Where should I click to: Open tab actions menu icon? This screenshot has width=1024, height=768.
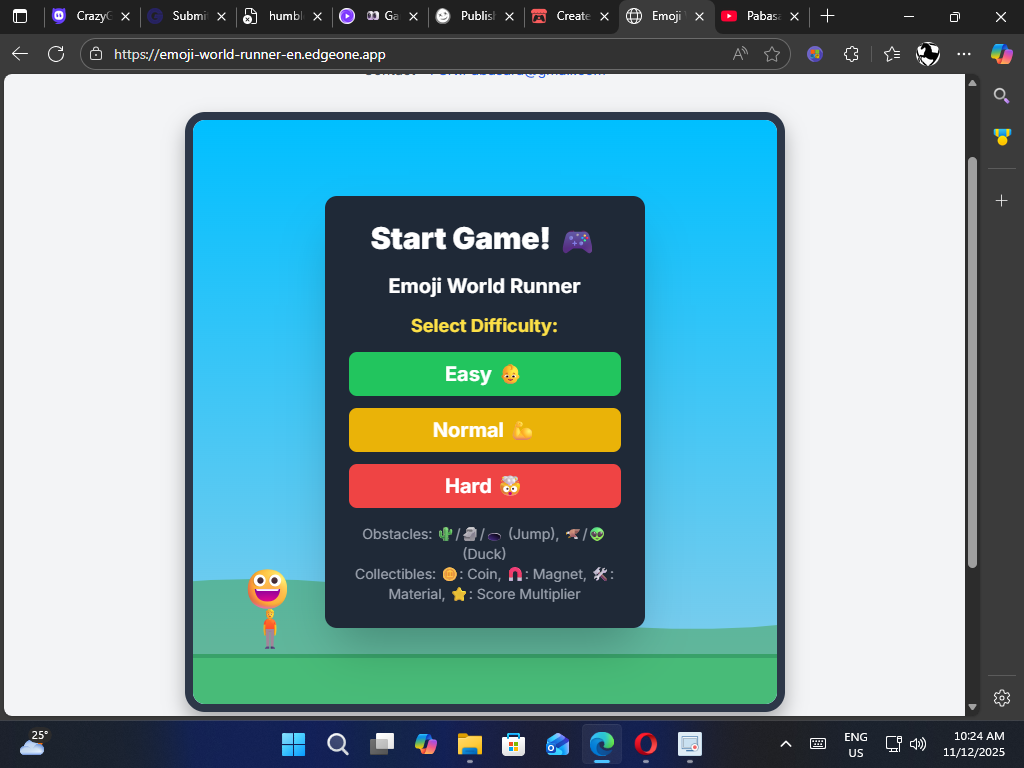click(x=20, y=16)
